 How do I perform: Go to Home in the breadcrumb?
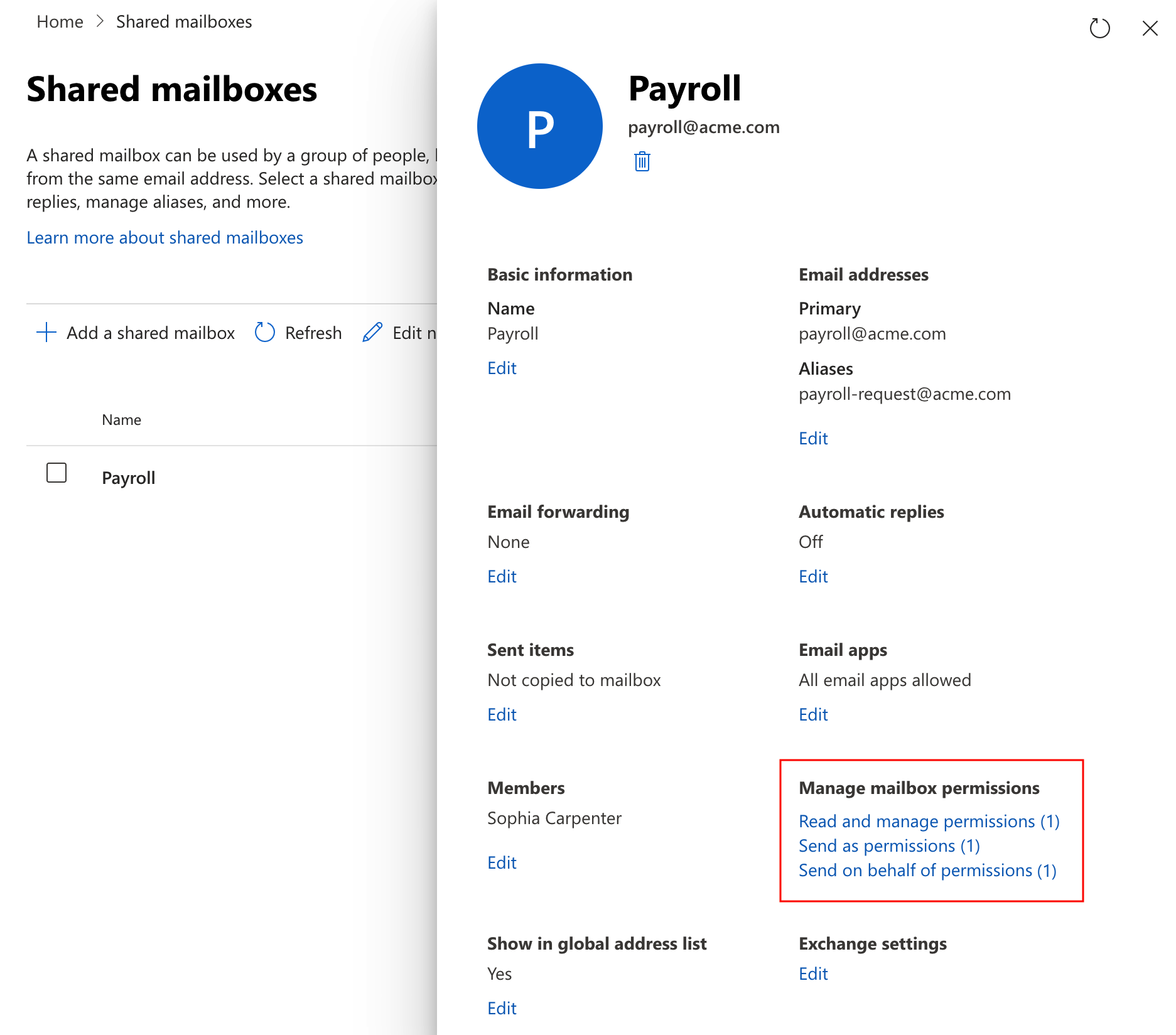point(60,21)
